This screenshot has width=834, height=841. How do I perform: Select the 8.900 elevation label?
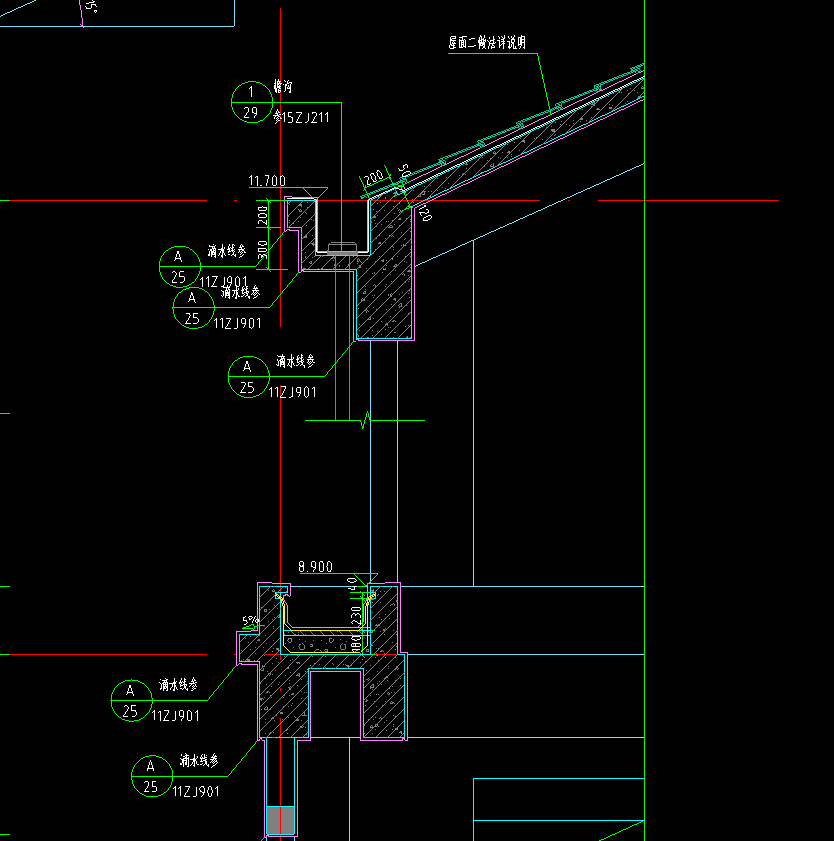(315, 567)
